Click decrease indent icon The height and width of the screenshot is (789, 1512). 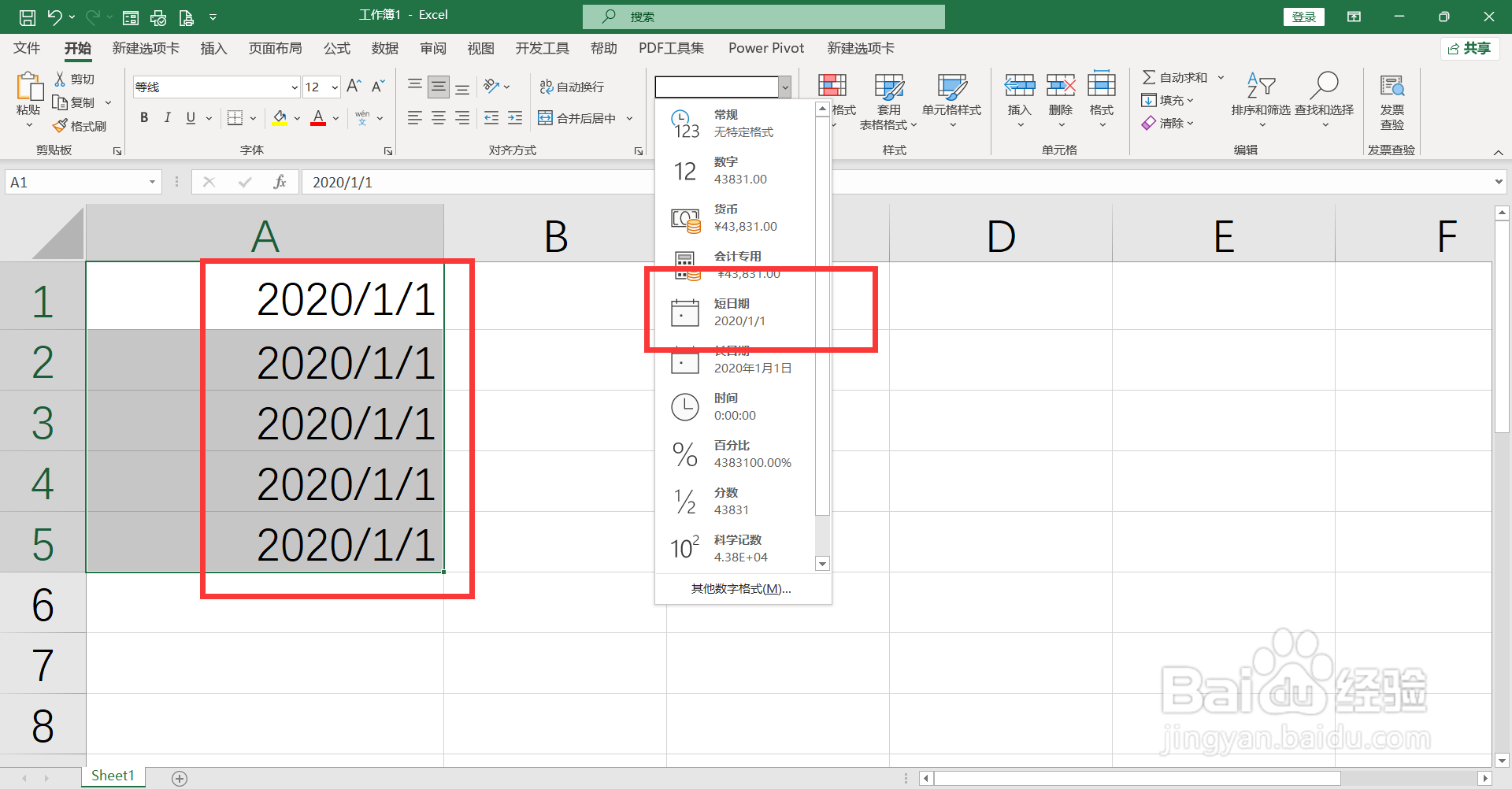[491, 117]
